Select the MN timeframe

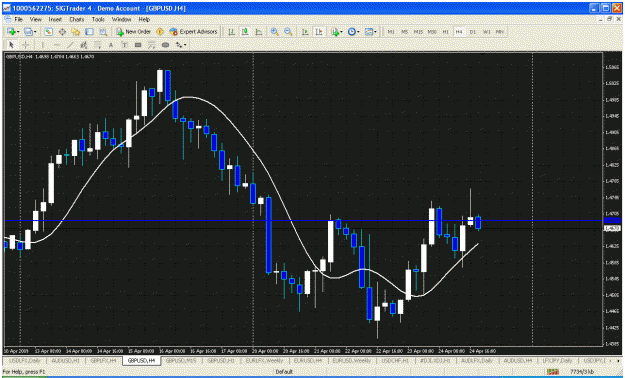pyautogui.click(x=500, y=32)
